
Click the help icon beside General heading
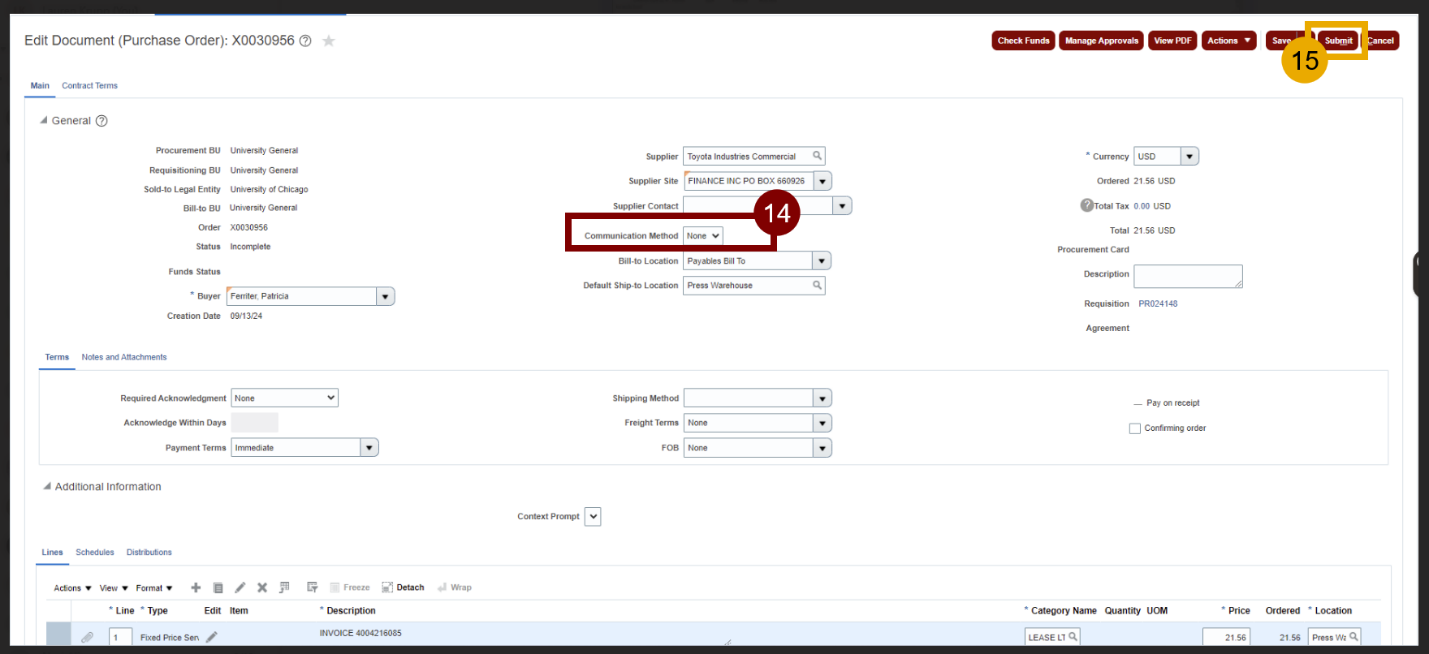coord(101,121)
